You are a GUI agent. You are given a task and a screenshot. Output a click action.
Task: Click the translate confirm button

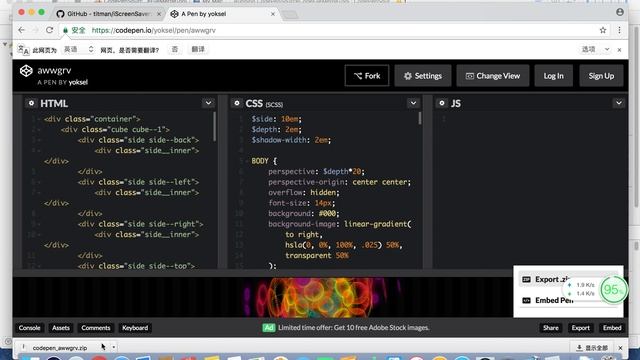tap(198, 49)
